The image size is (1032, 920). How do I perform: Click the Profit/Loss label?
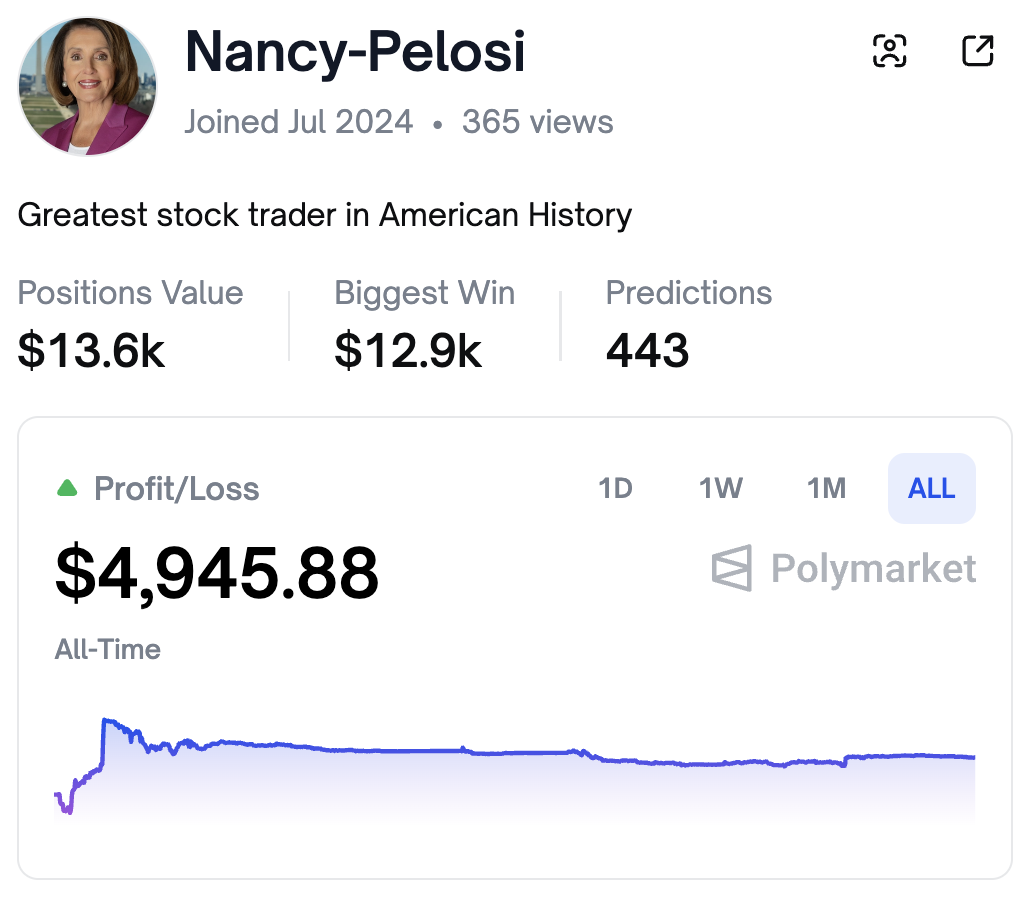click(x=176, y=489)
